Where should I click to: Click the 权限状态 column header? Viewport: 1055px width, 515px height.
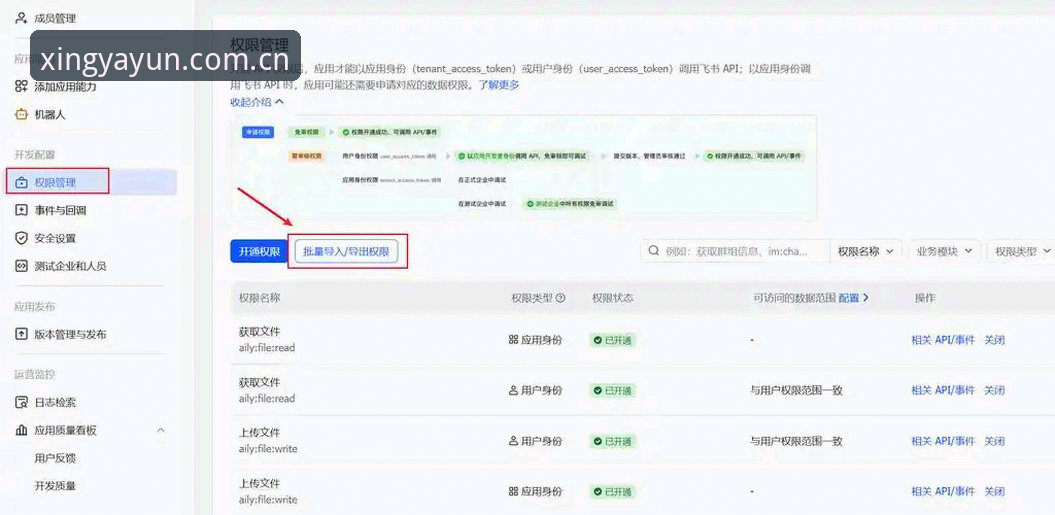[613, 298]
